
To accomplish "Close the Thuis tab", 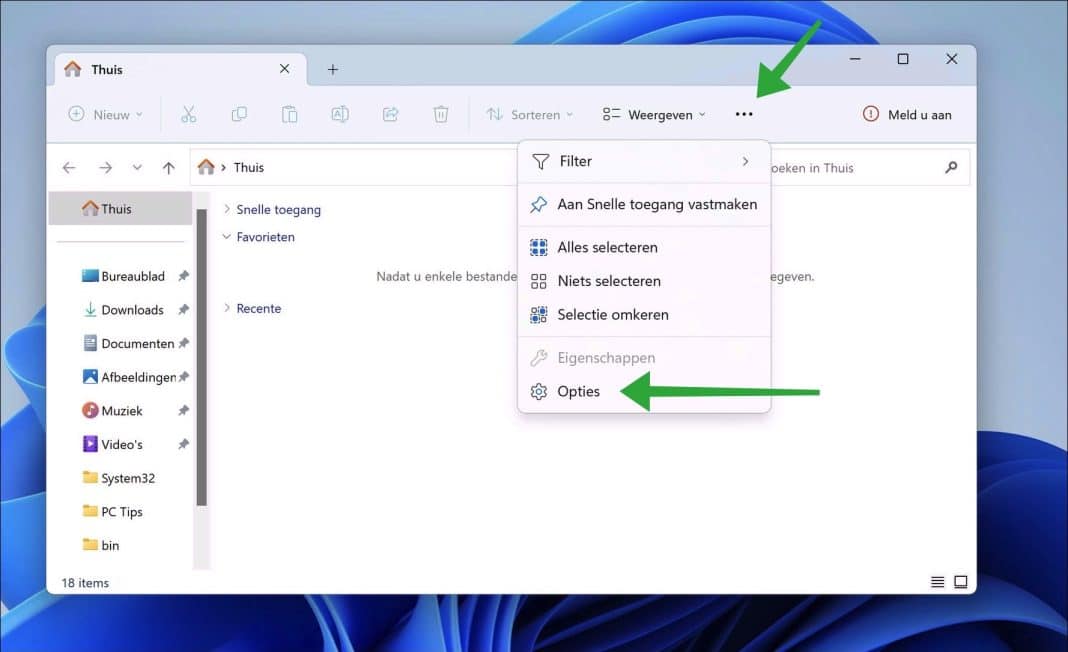I will point(284,69).
